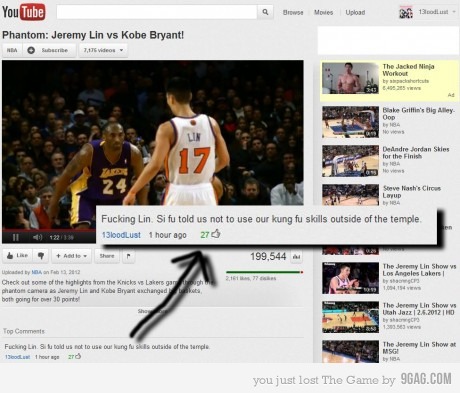Click The Jeremy Lin Show at MSG! title
The height and width of the screenshot is (393, 460).
point(419,348)
